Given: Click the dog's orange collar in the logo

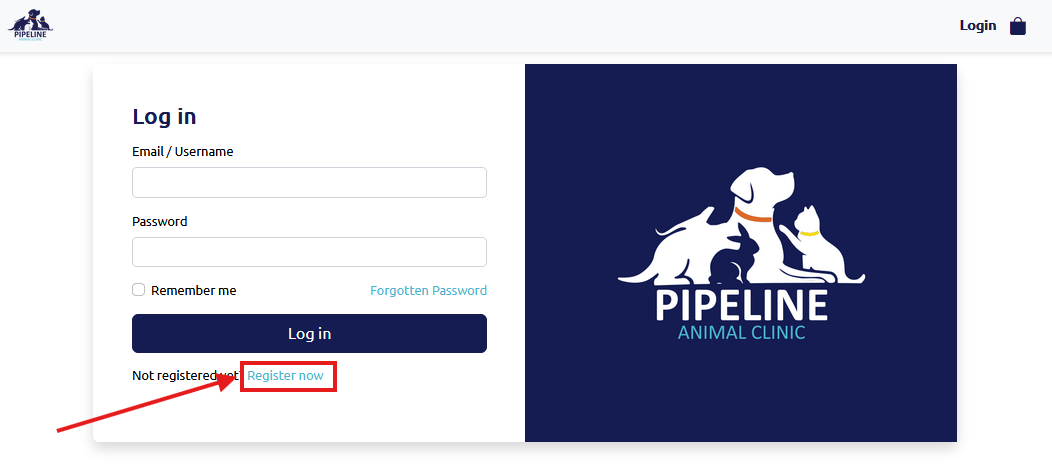Looking at the screenshot, I should (752, 215).
